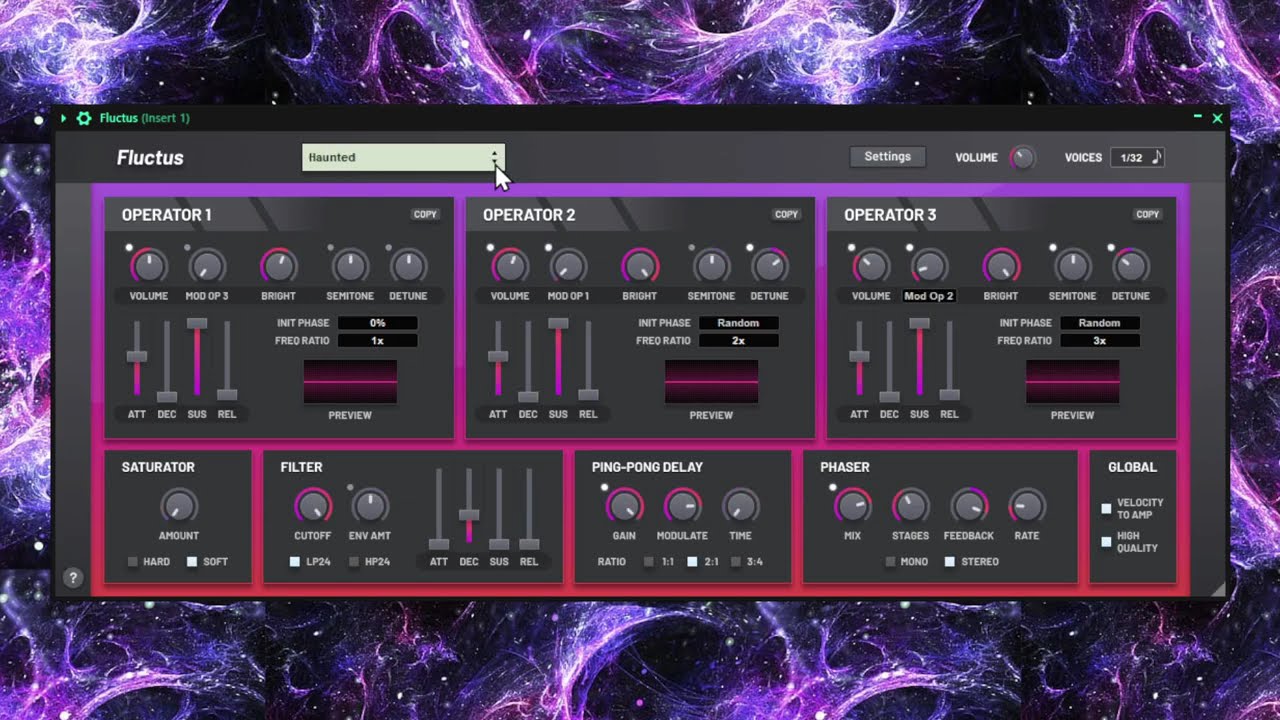The image size is (1280, 720).
Task: Open Operator 1 Freq Ratio 1x selector
Action: (x=378, y=341)
